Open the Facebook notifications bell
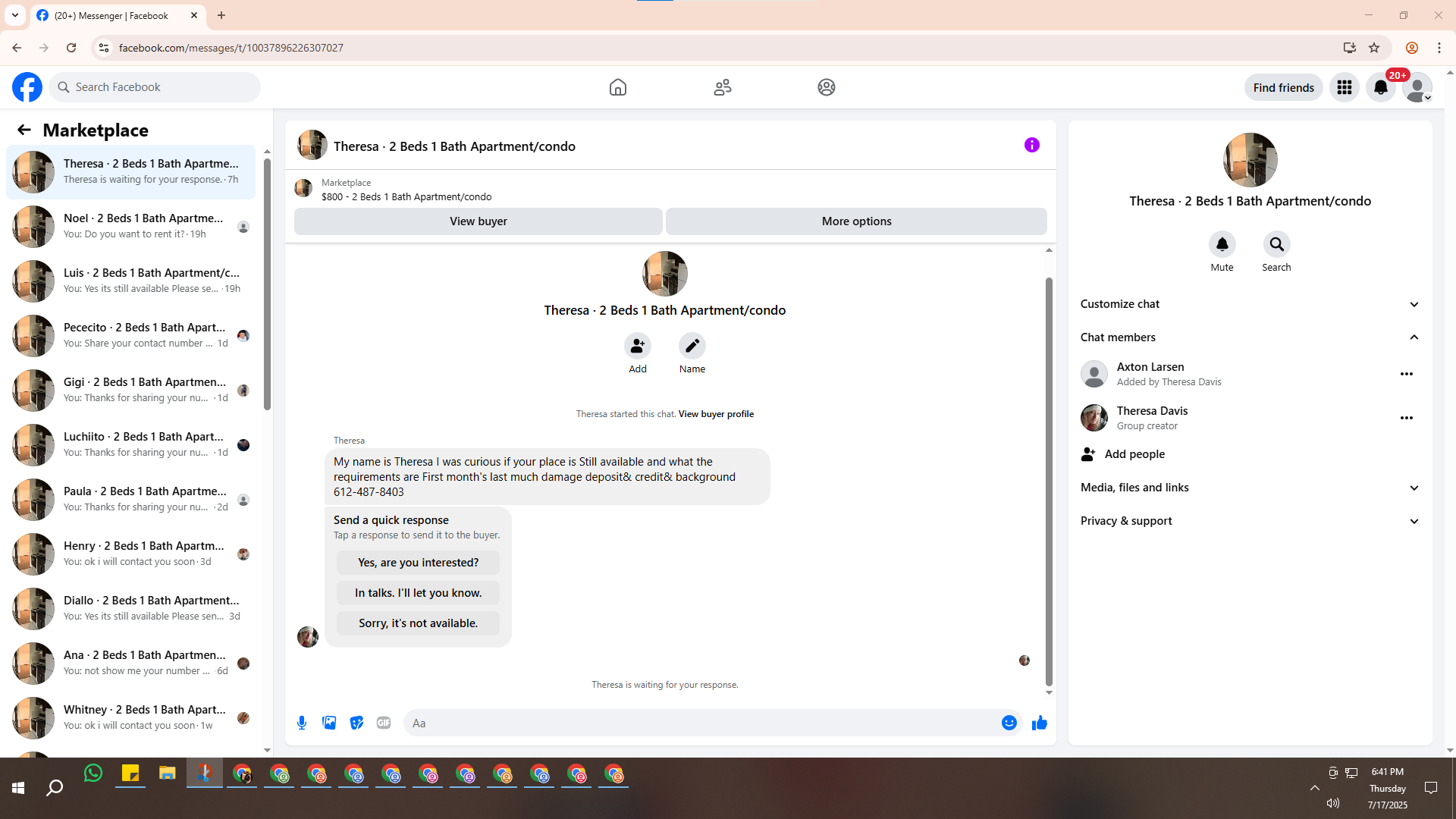Screen dimensions: 1456x819 coord(1380,87)
